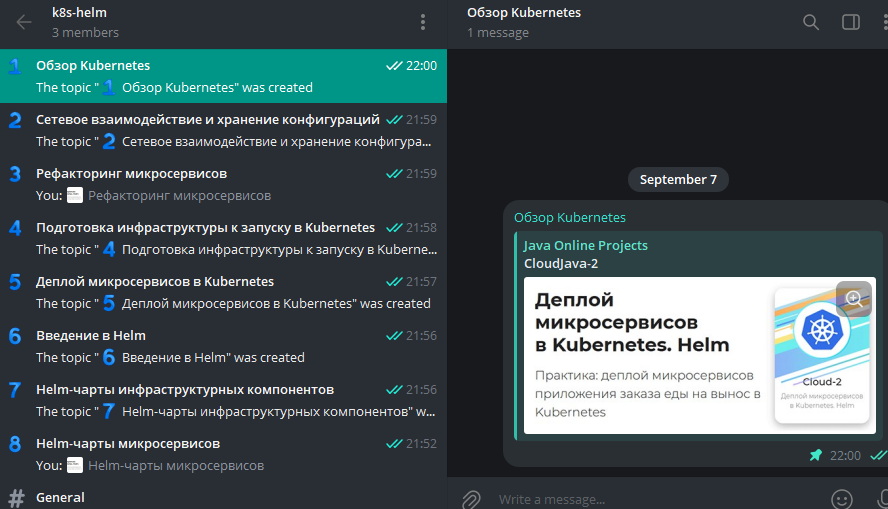Search within the Обзор Kubernetes topic
This screenshot has height=509, width=888.
pos(811,22)
